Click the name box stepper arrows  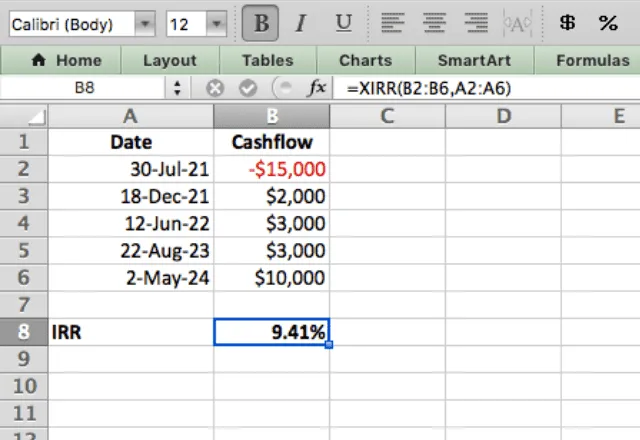tap(177, 88)
